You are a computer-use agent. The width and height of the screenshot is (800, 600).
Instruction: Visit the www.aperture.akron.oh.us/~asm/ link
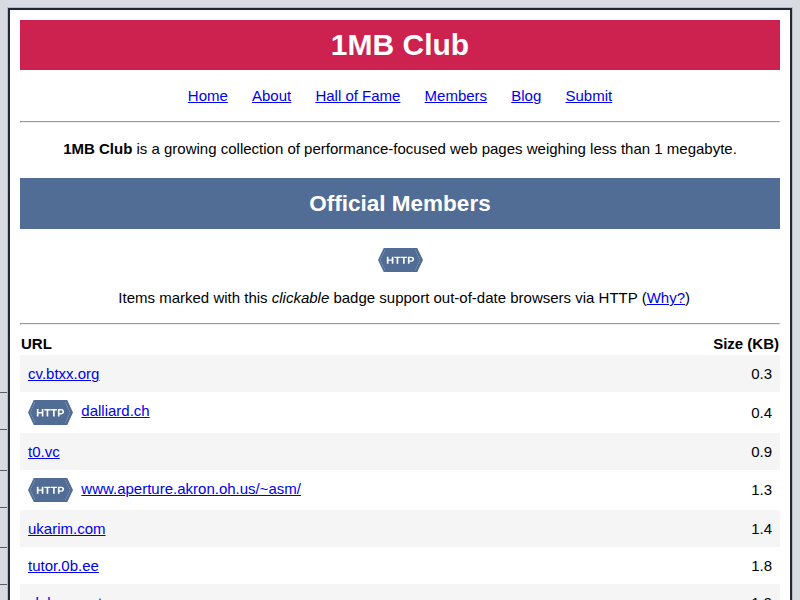pos(190,489)
